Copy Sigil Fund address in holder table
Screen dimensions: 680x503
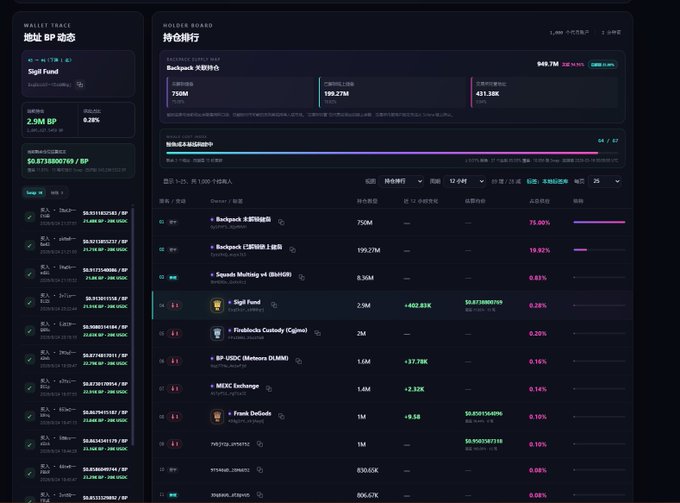click(274, 305)
